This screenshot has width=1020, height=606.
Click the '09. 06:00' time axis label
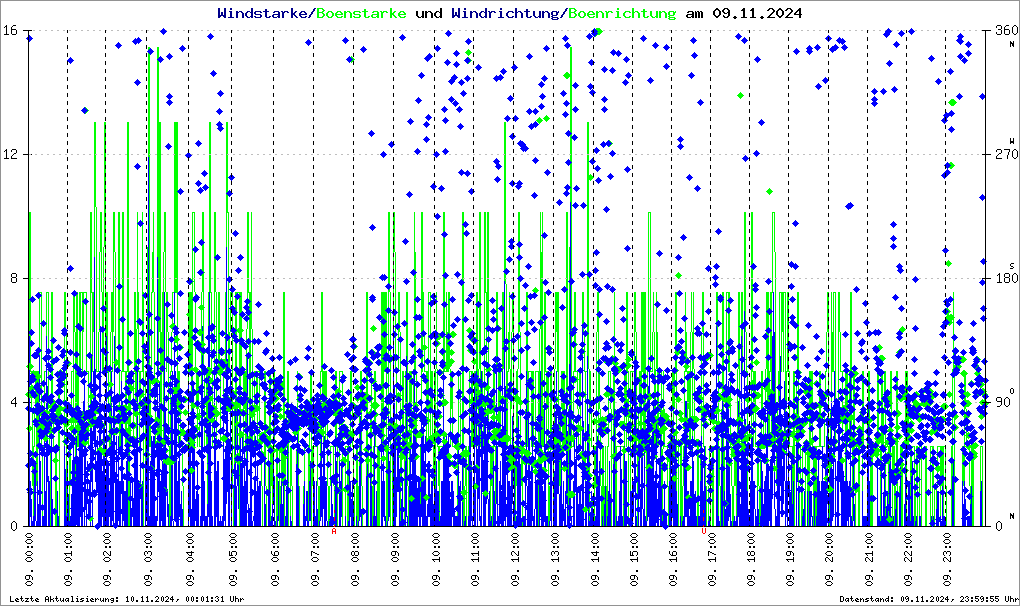click(275, 560)
